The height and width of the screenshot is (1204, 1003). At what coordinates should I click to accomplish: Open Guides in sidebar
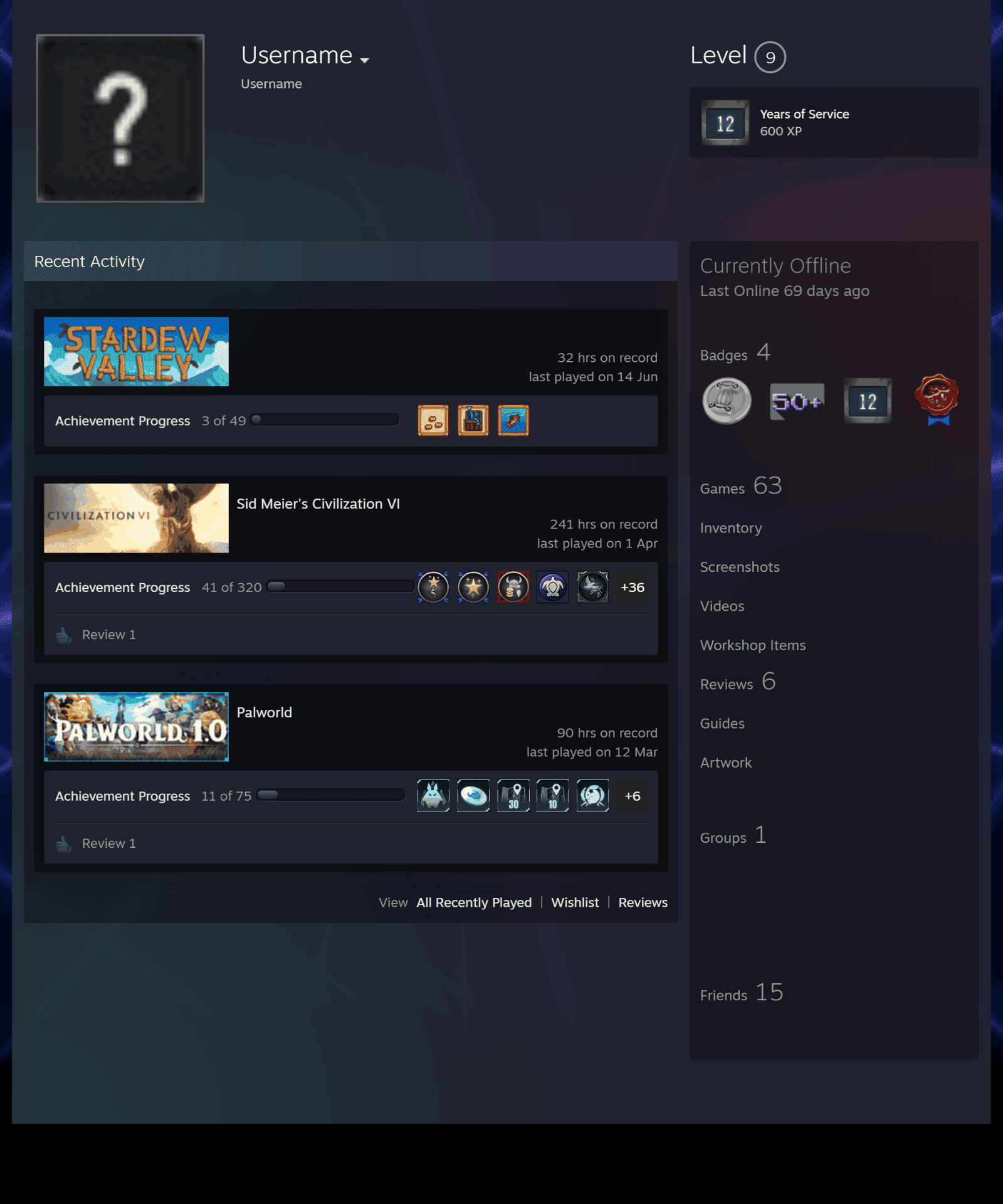[722, 724]
